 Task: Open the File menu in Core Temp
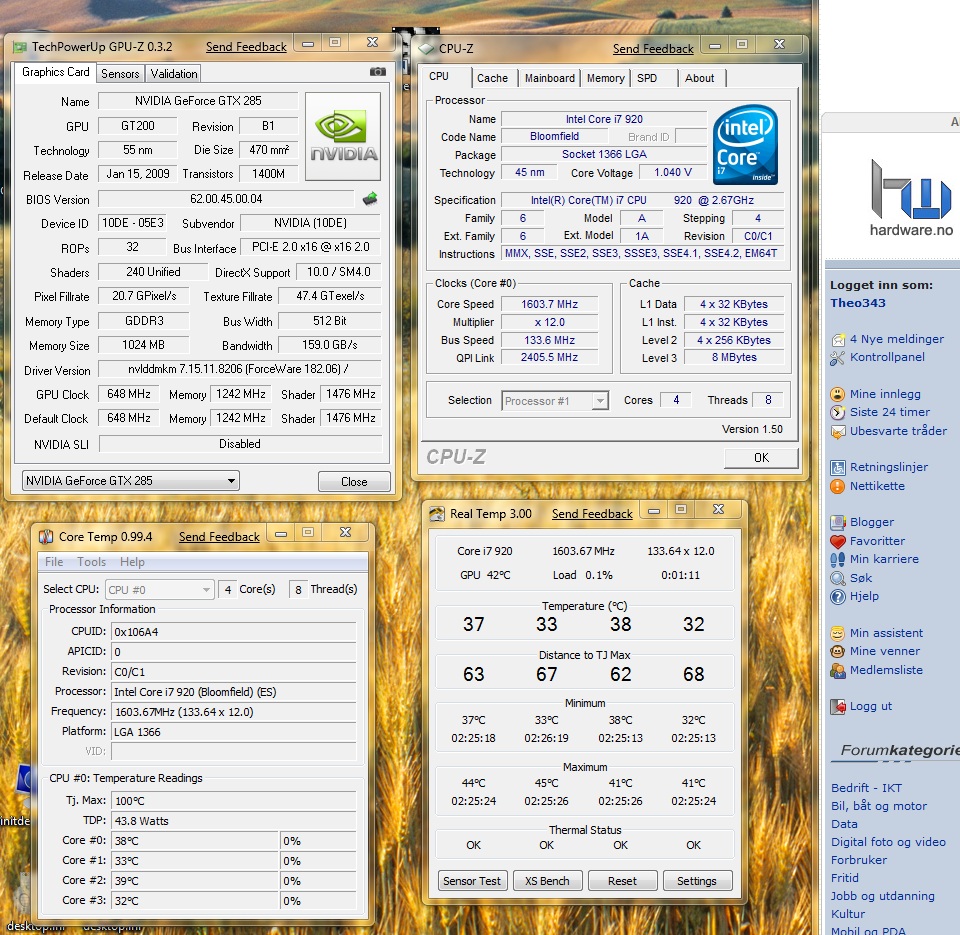(x=54, y=561)
